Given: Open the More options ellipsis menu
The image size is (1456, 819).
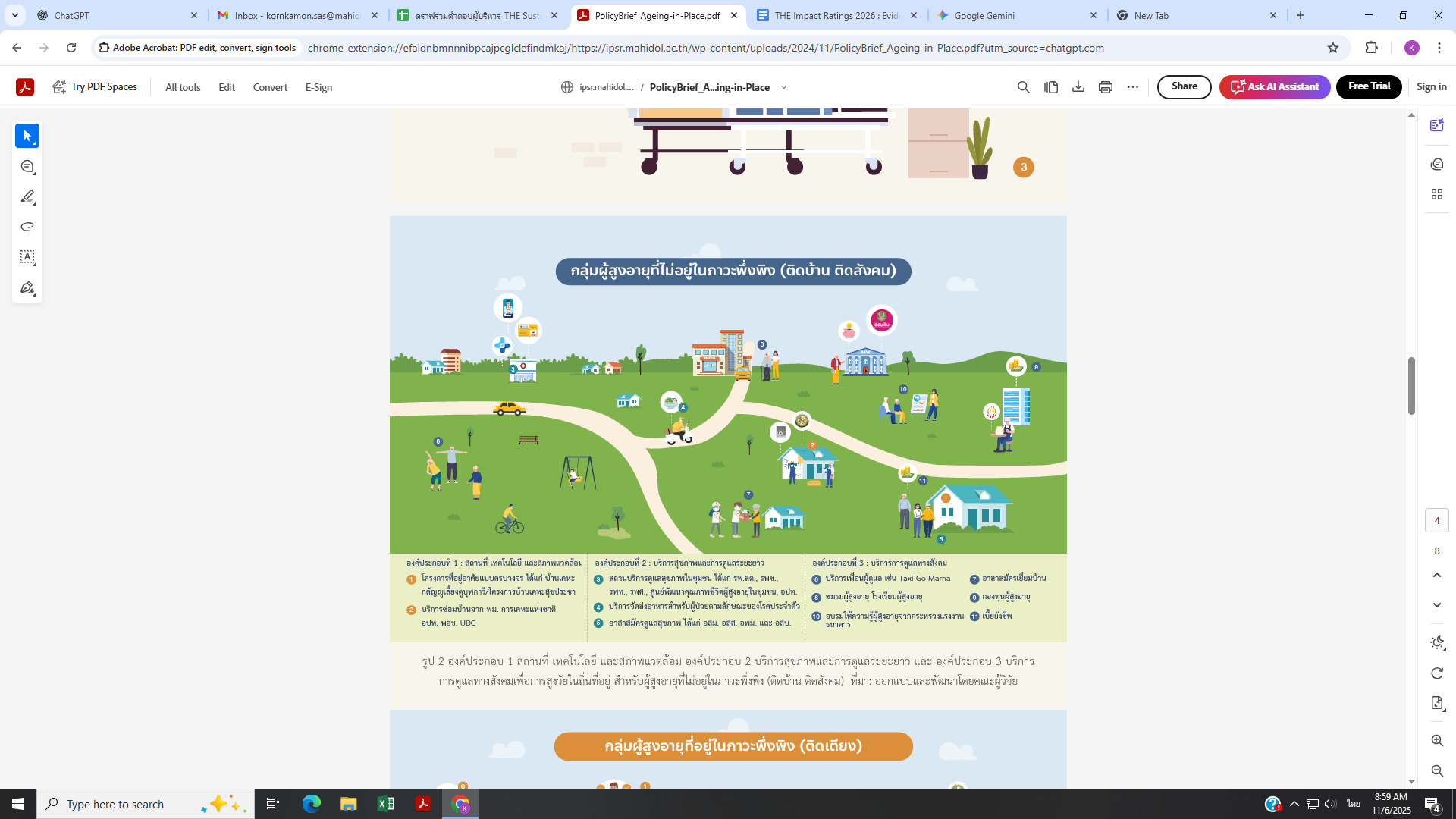Looking at the screenshot, I should click(1133, 87).
